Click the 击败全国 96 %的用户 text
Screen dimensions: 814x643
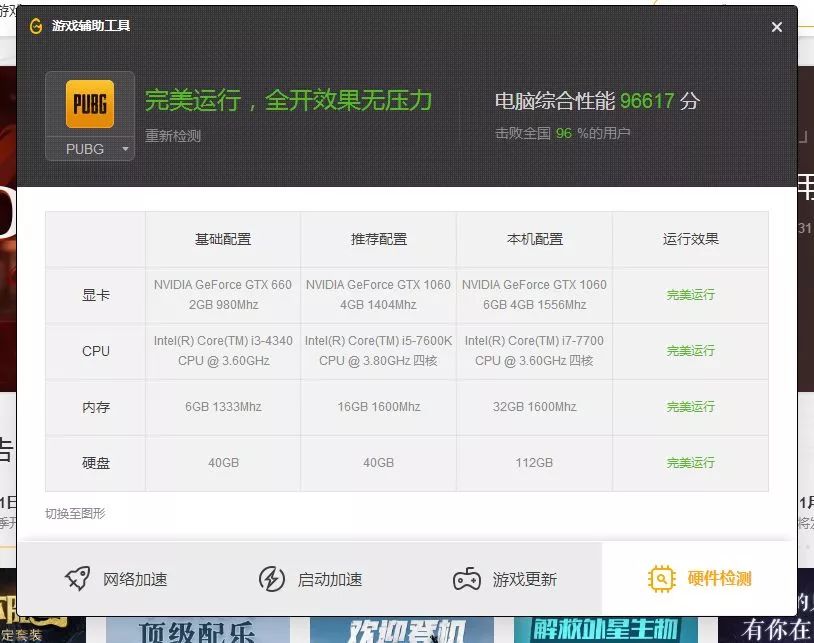[563, 133]
